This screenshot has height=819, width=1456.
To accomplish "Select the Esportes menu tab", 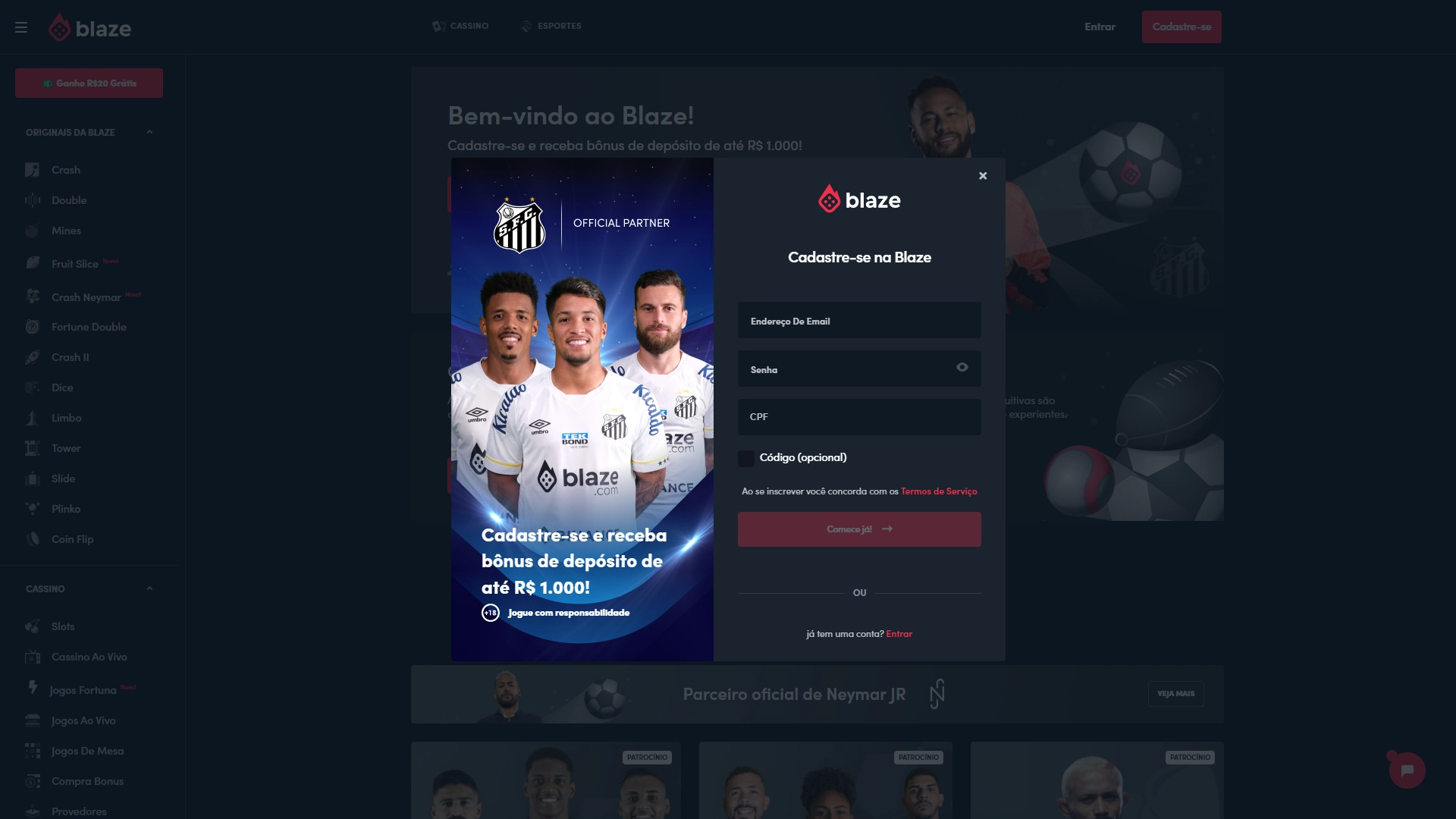I will [556, 26].
